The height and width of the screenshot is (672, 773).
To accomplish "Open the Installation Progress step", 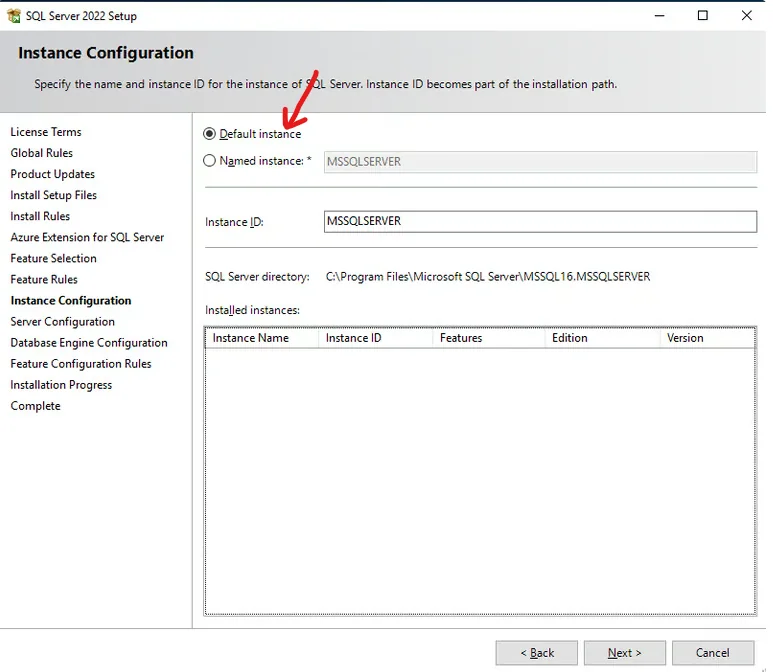I will point(61,385).
